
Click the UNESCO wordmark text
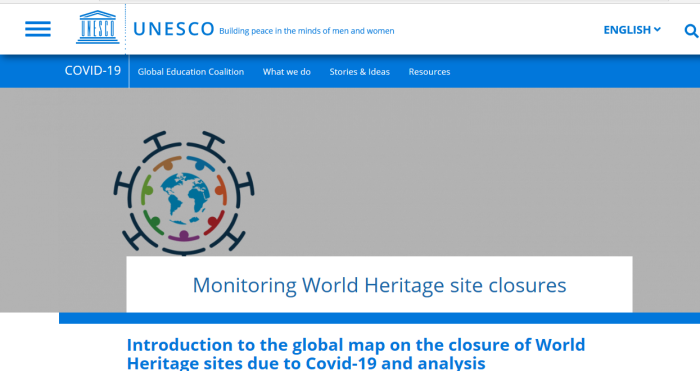point(174,29)
